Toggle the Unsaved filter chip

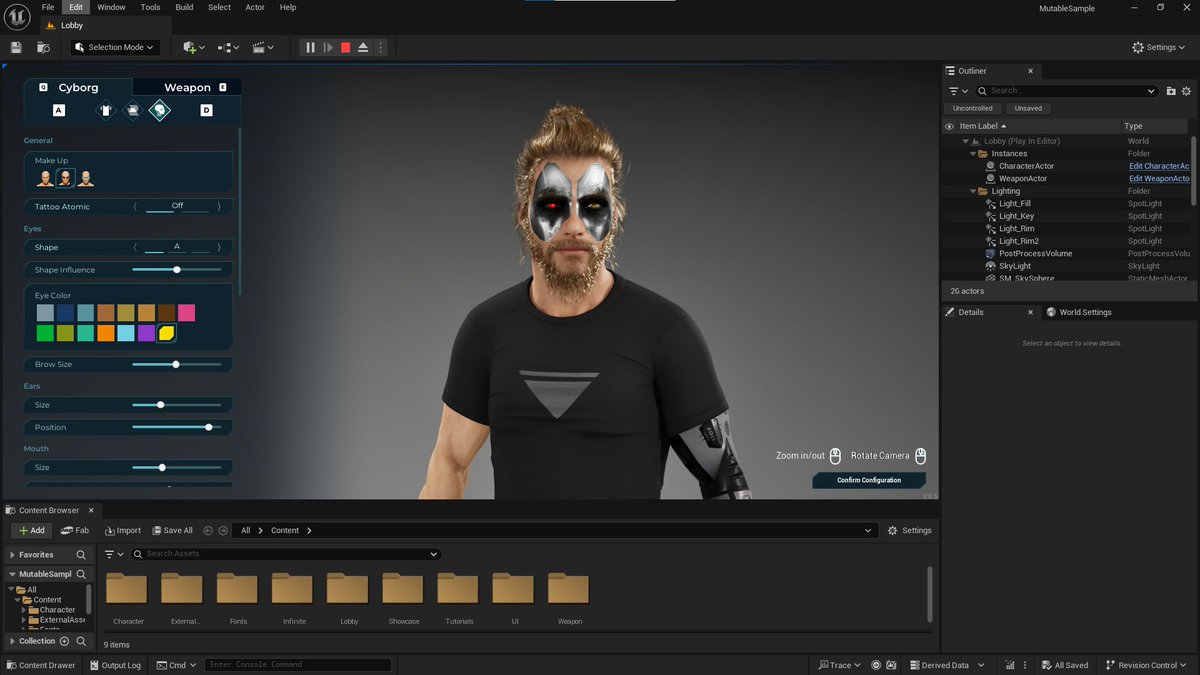click(x=1028, y=108)
